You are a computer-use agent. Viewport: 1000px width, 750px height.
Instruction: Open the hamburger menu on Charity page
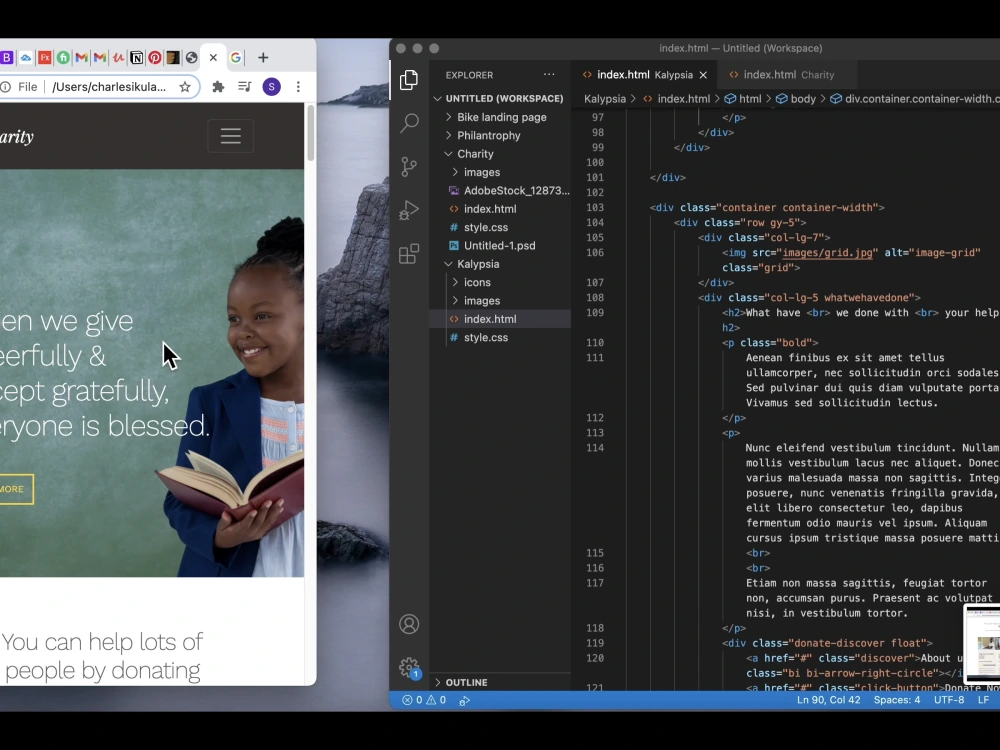[230, 136]
